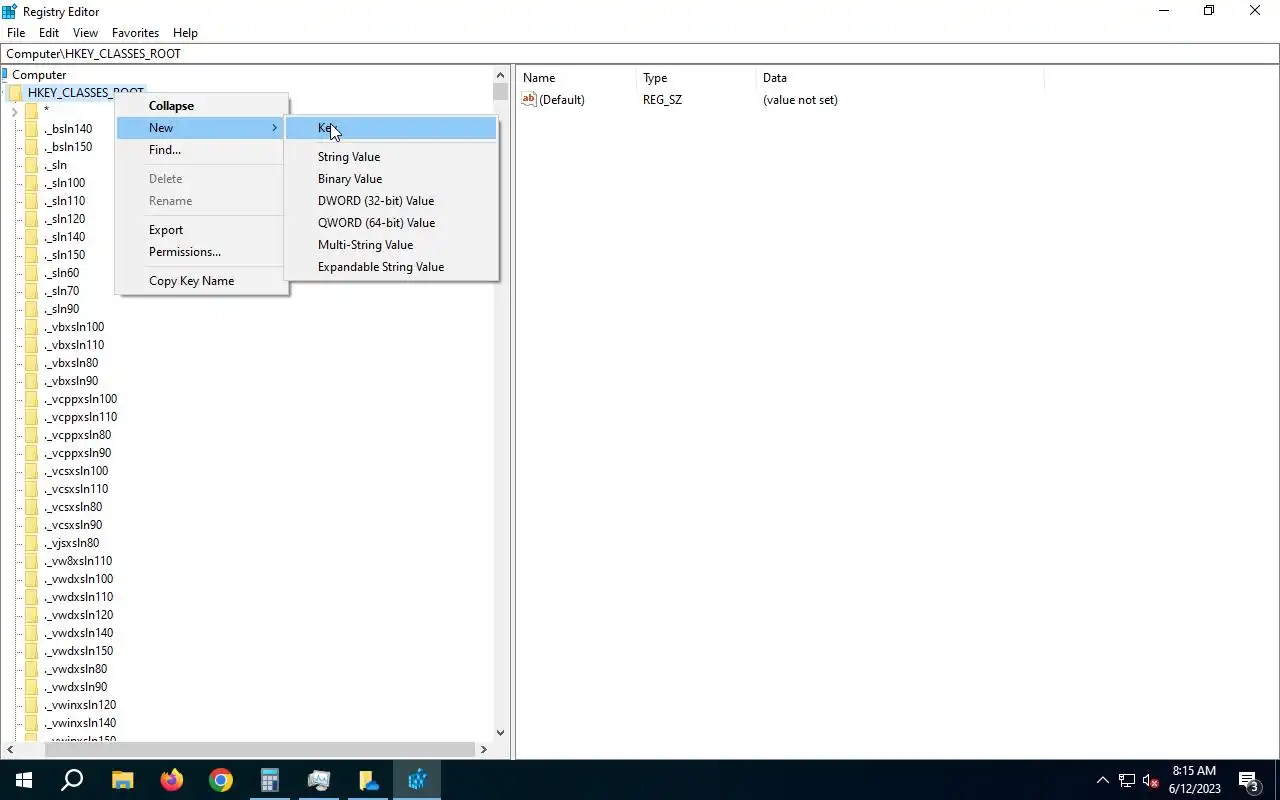Click the folder icon beside ._vbxsln100

(32, 326)
